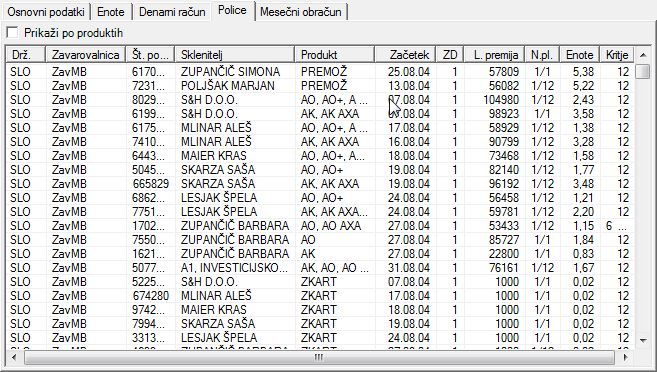The image size is (657, 372).
Task: Click the horizontal scrollbar right arrow
Action: tap(625, 357)
